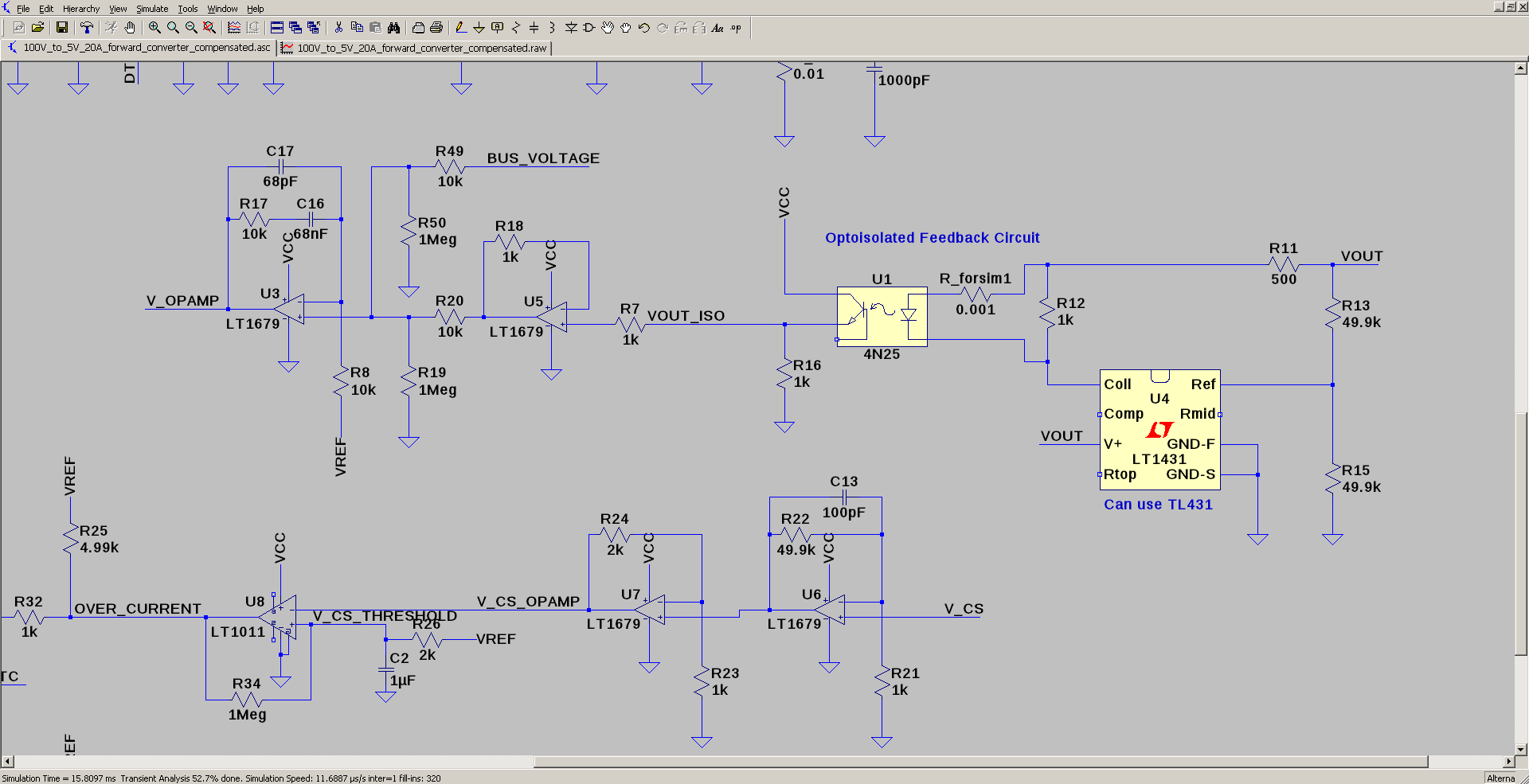Save the schematic with the floppy icon

pos(62,28)
